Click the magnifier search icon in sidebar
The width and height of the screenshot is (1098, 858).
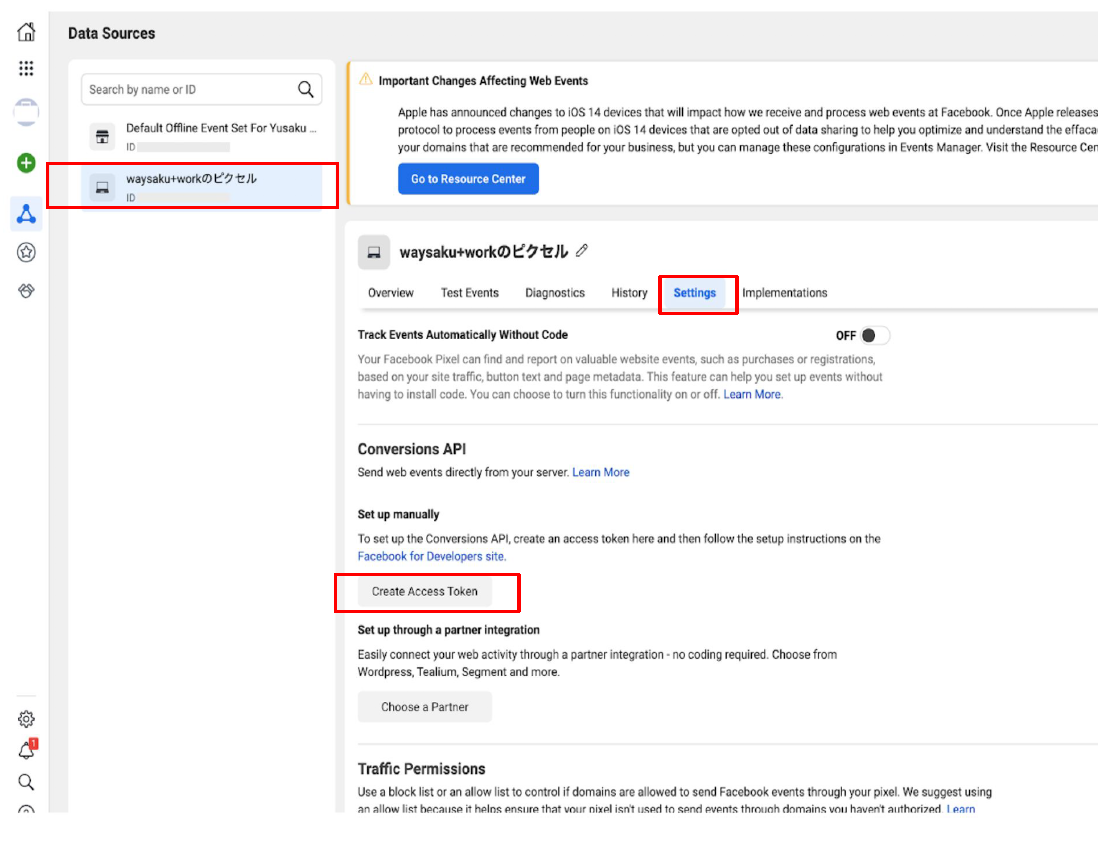tap(26, 782)
